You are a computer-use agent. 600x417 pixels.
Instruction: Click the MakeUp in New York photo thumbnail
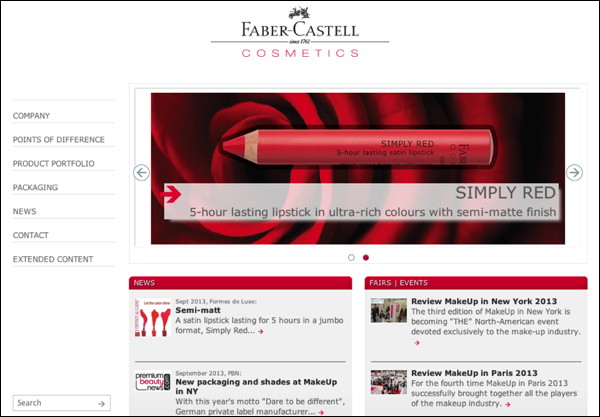coord(389,310)
